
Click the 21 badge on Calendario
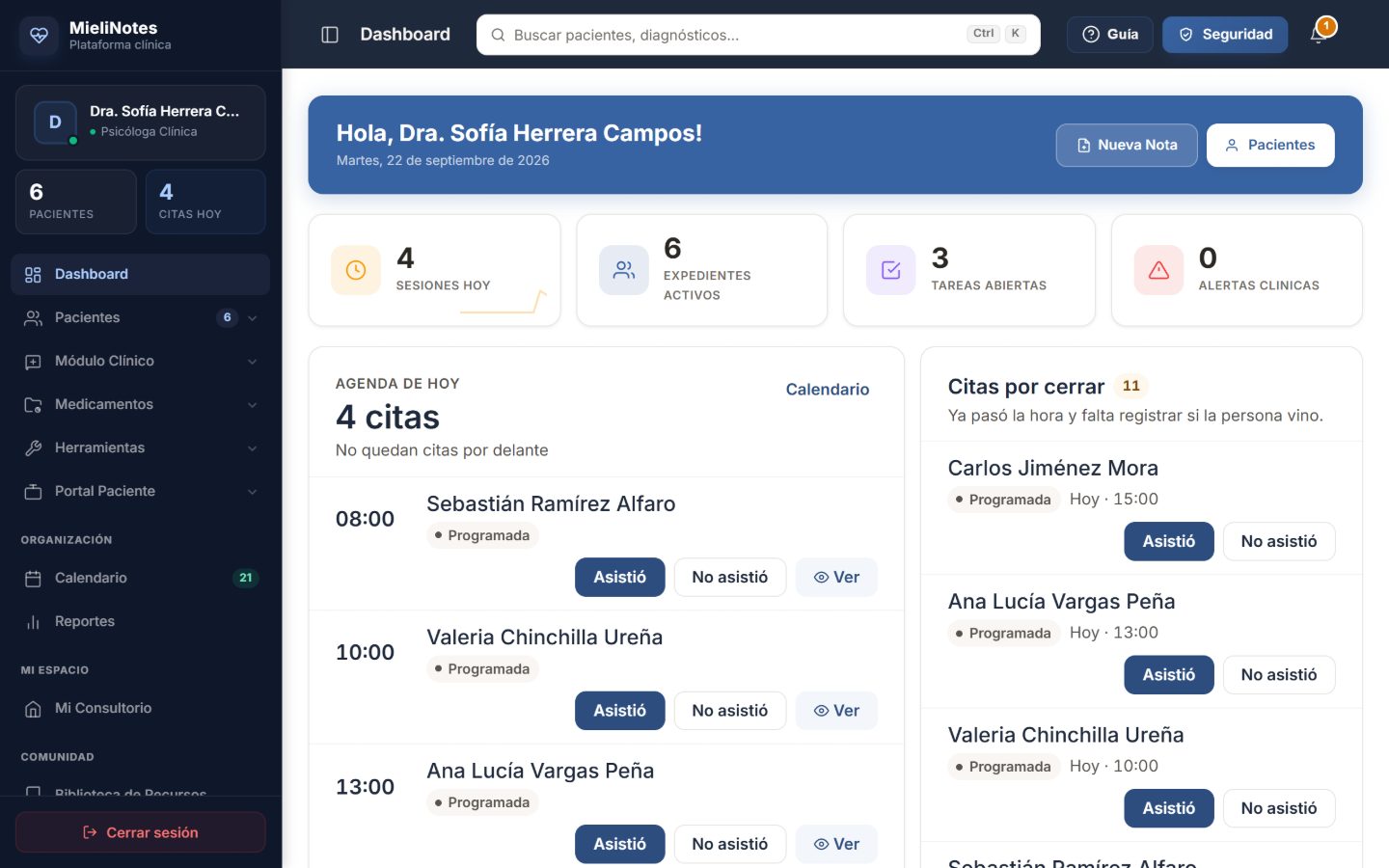(246, 579)
